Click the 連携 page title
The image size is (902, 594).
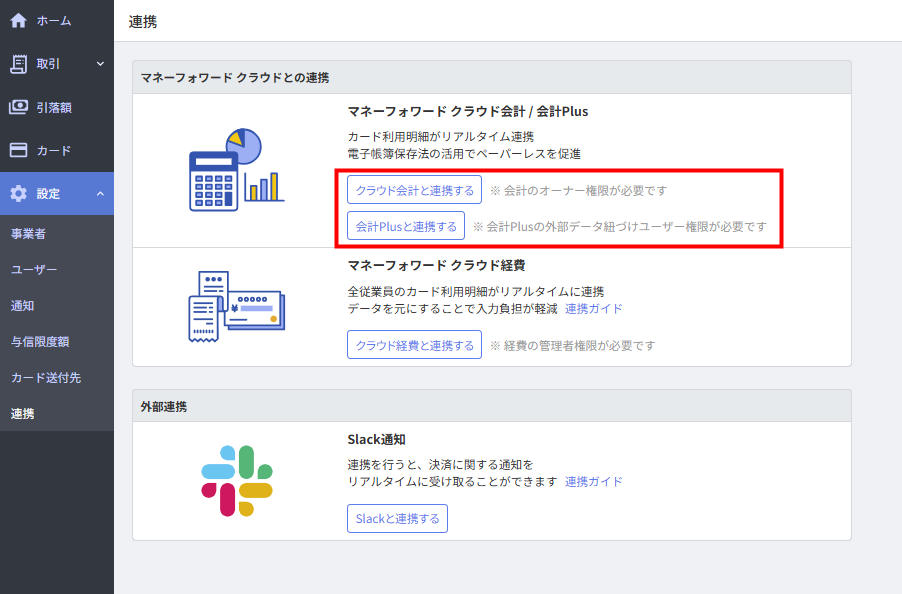click(143, 22)
